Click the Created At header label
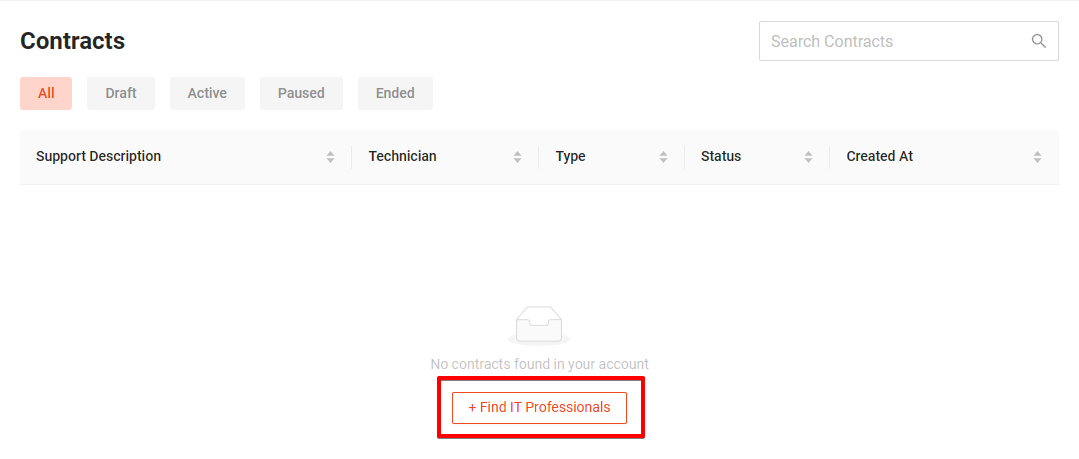This screenshot has width=1079, height=459. click(x=879, y=156)
